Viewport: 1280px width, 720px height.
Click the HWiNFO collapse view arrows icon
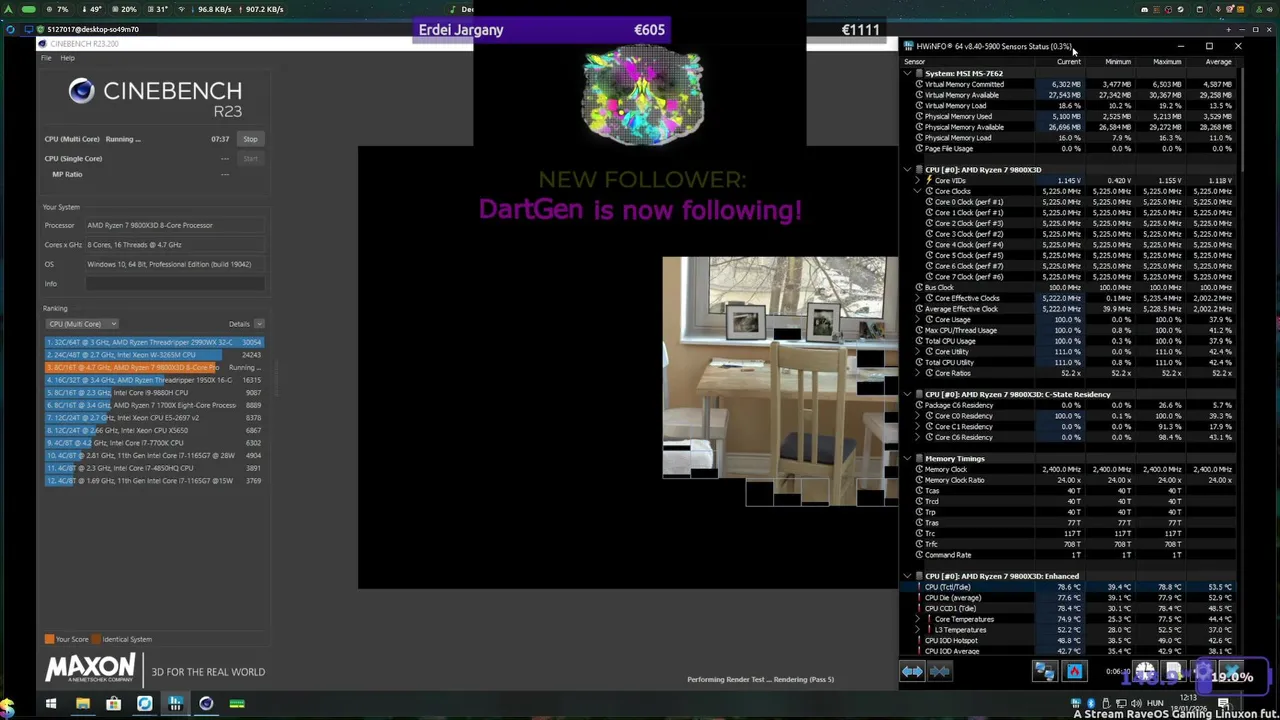[x=939, y=672]
